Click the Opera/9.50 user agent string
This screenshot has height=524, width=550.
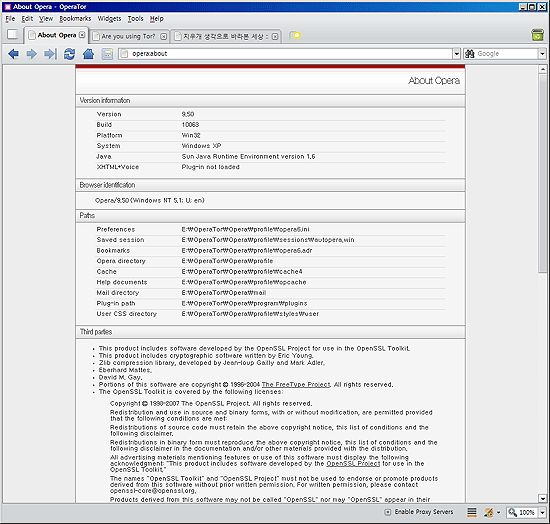(x=150, y=201)
